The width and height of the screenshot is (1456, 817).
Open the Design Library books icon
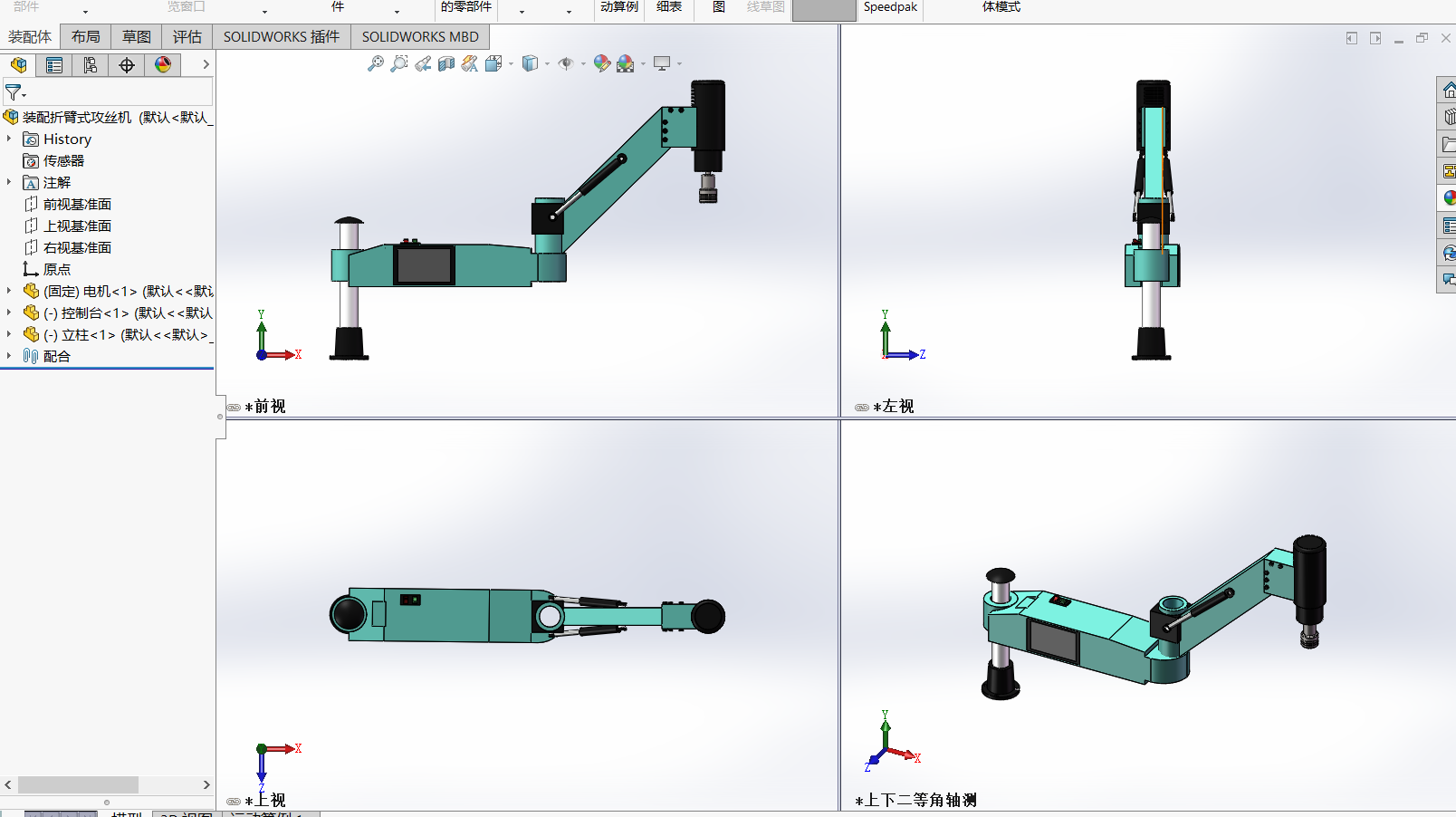tap(1449, 117)
